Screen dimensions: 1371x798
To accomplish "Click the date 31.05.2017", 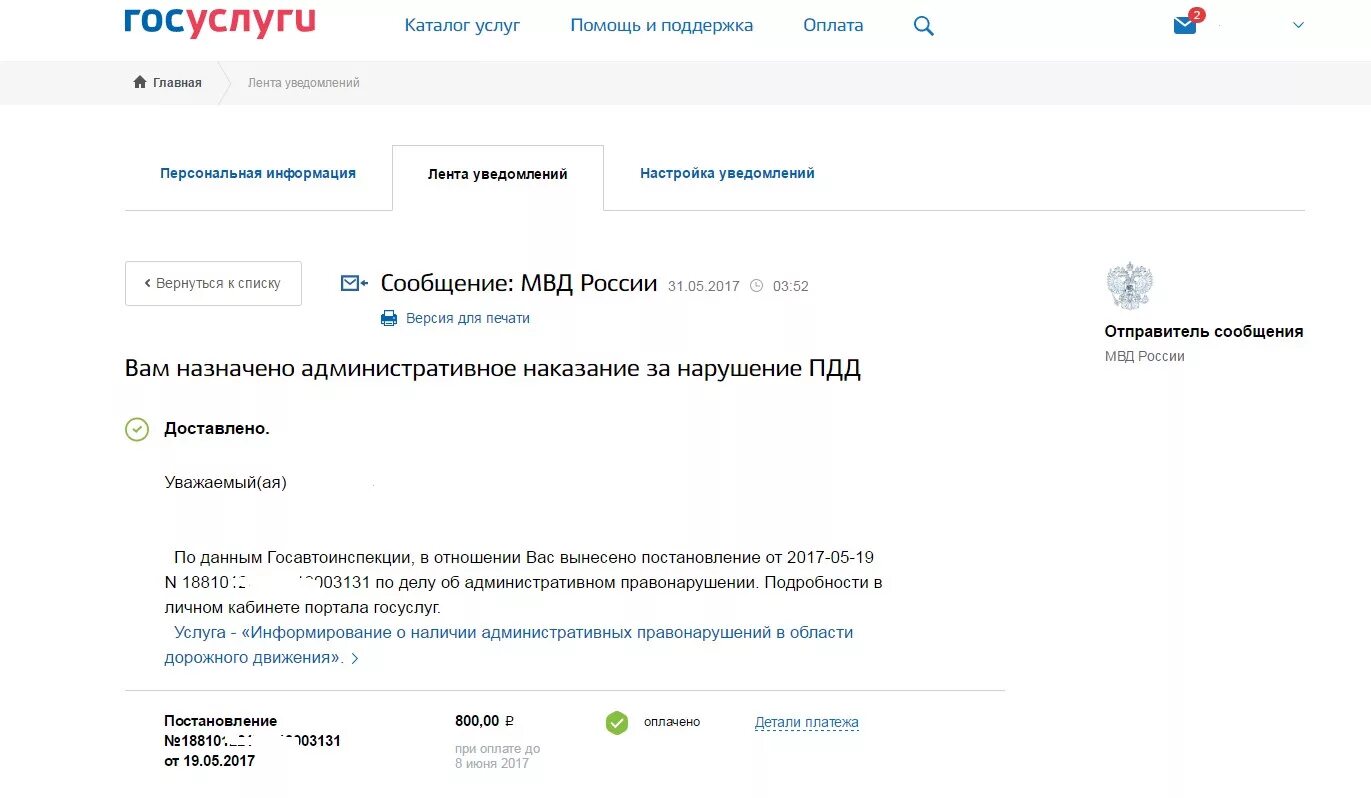I will coord(704,286).
